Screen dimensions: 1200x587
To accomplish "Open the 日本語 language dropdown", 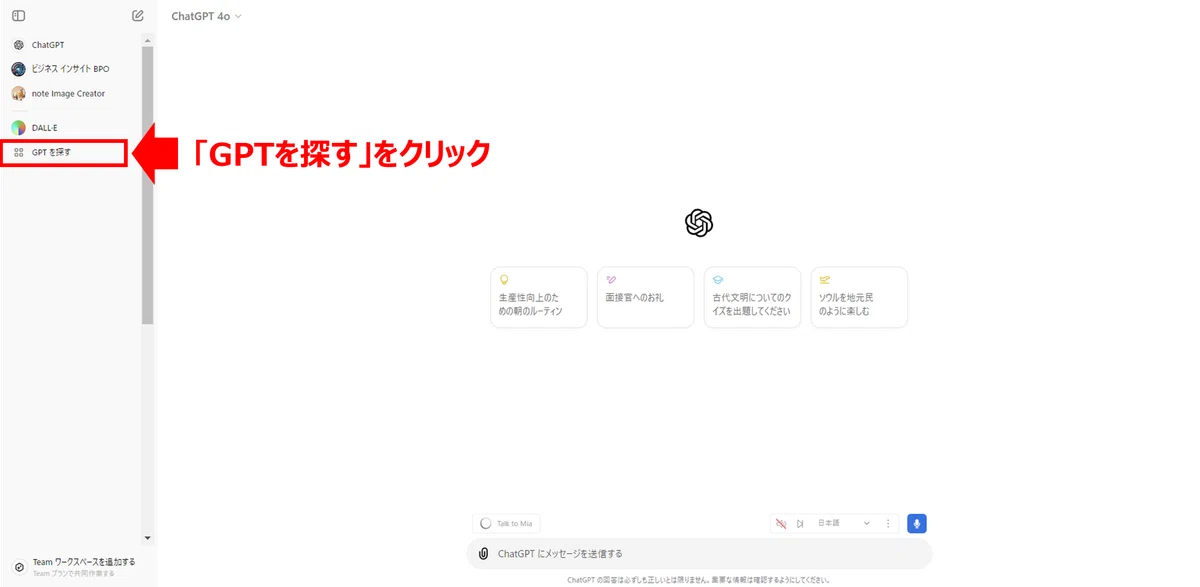I will (843, 523).
